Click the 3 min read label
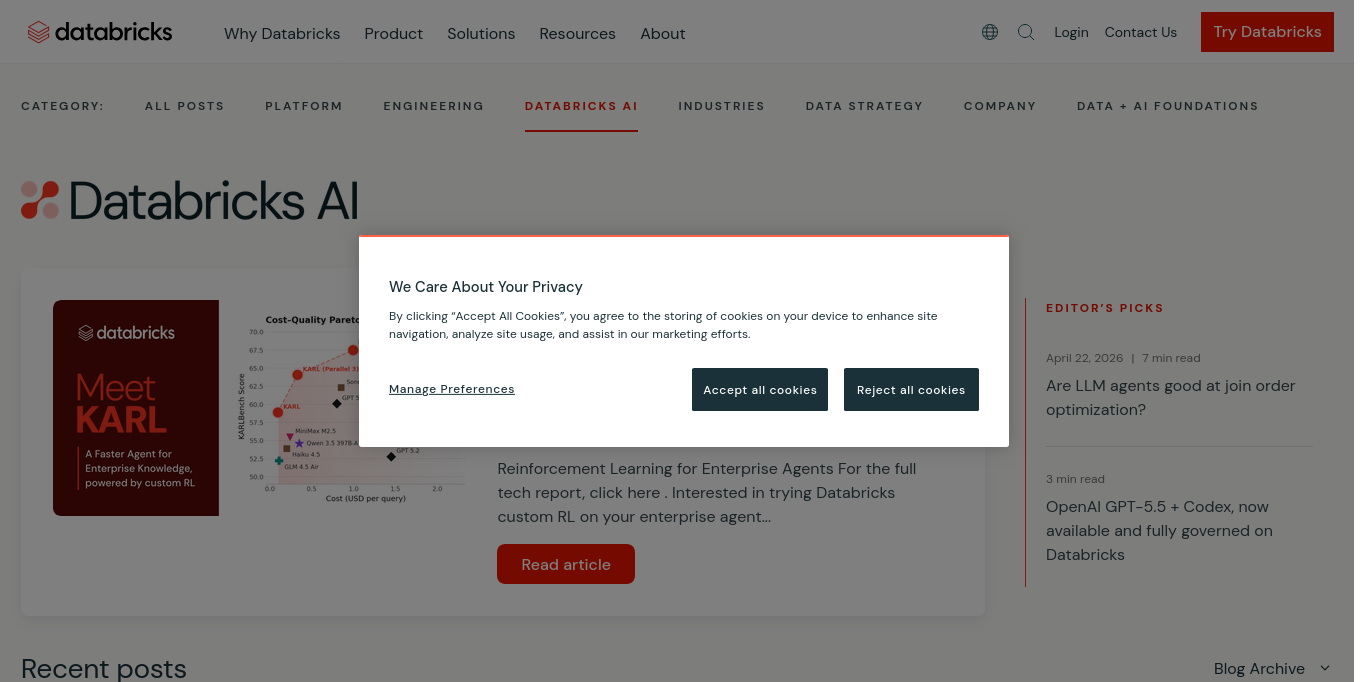Screen dimensions: 1366x682 1075,479
